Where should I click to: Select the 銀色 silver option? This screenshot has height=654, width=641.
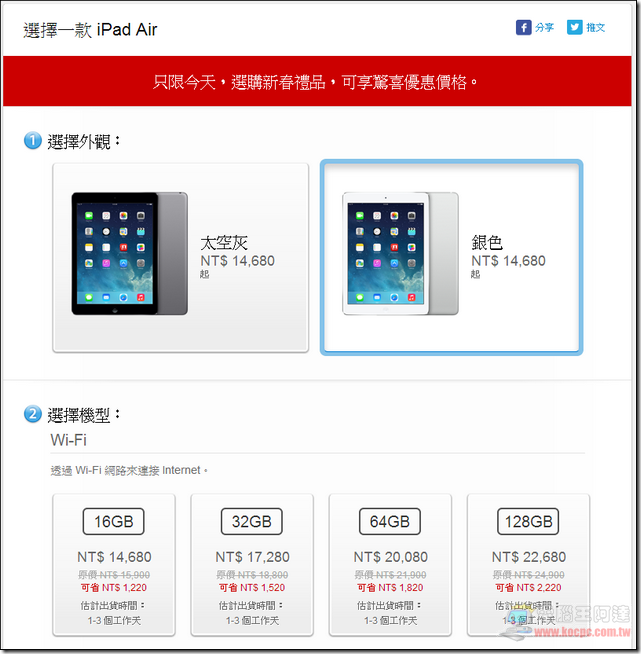[x=451, y=257]
